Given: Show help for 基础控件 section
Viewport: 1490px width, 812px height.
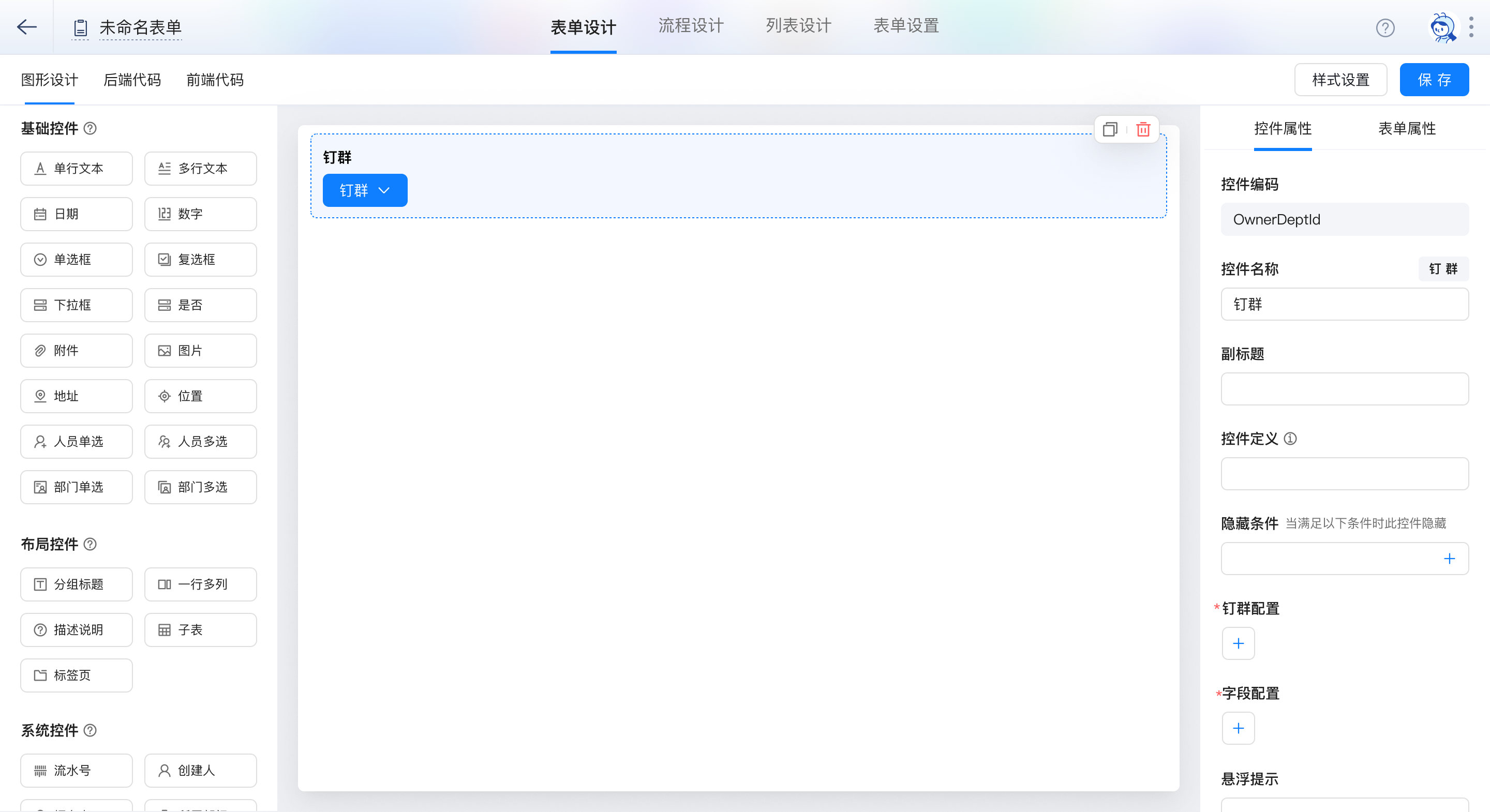Looking at the screenshot, I should point(90,128).
